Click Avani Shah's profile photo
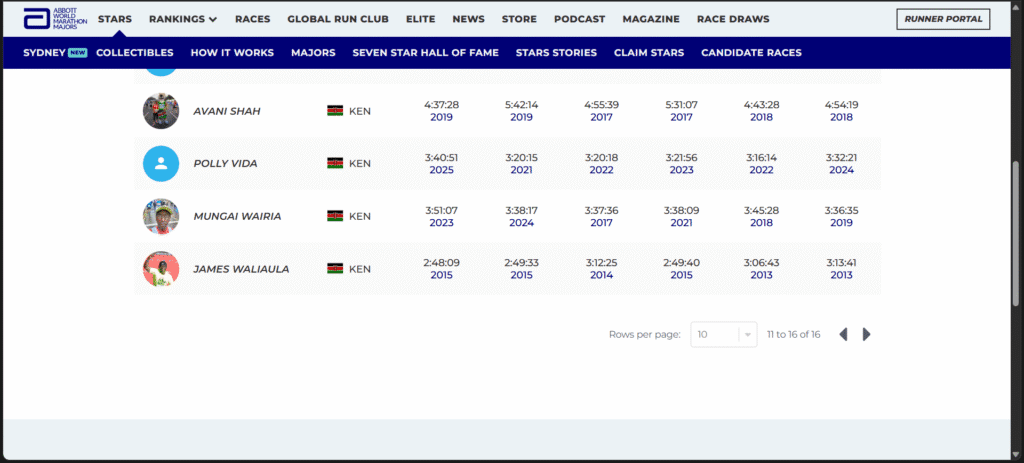The image size is (1024, 463). 161,111
